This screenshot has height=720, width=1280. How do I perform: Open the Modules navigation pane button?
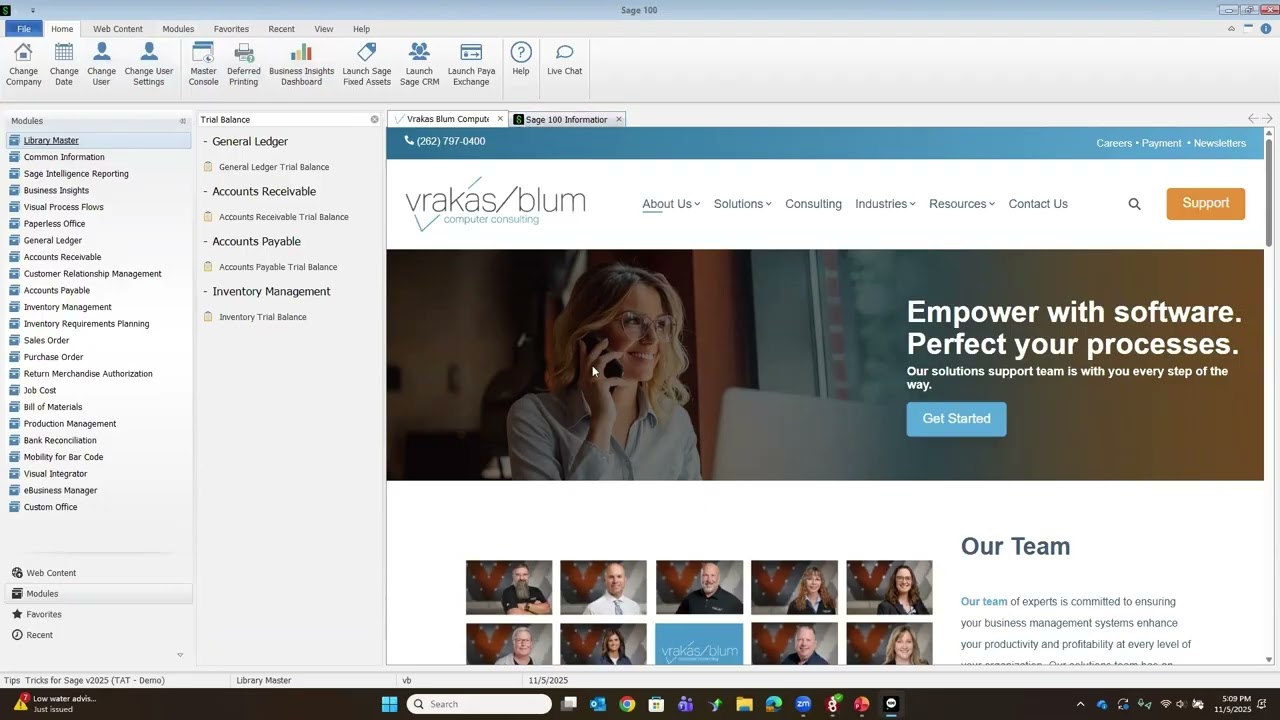[97, 594]
